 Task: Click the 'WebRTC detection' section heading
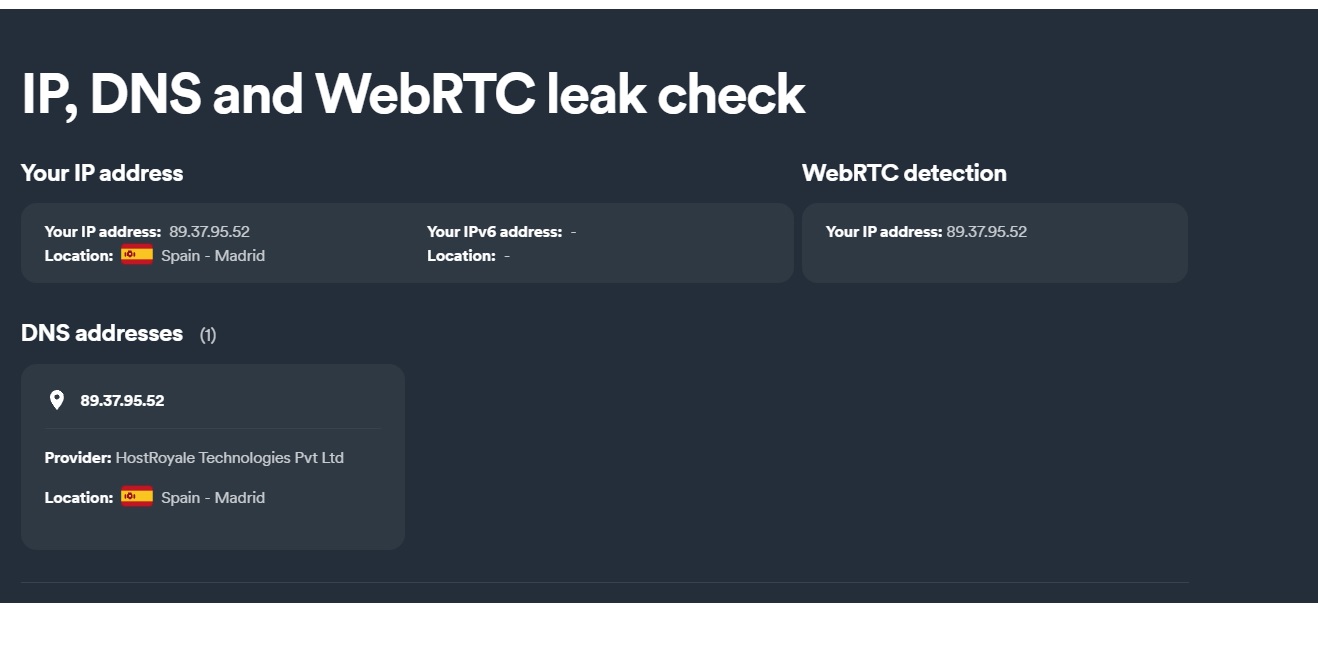pyautogui.click(x=904, y=173)
